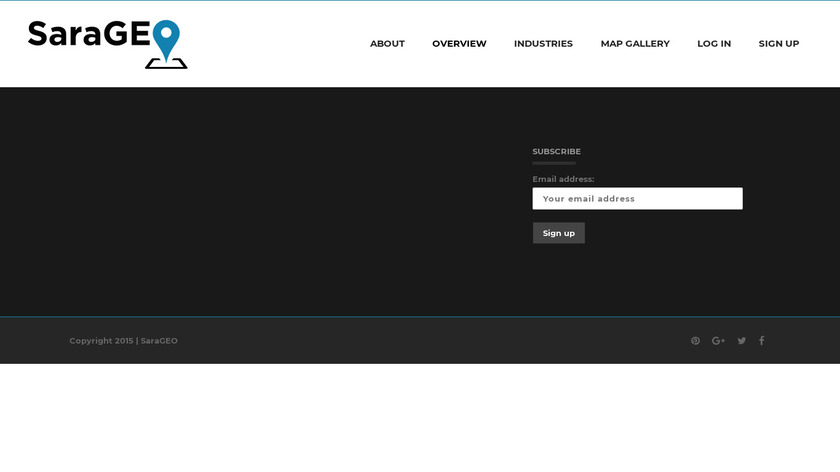Click the Email address label
The width and height of the screenshot is (840, 472).
click(x=563, y=179)
